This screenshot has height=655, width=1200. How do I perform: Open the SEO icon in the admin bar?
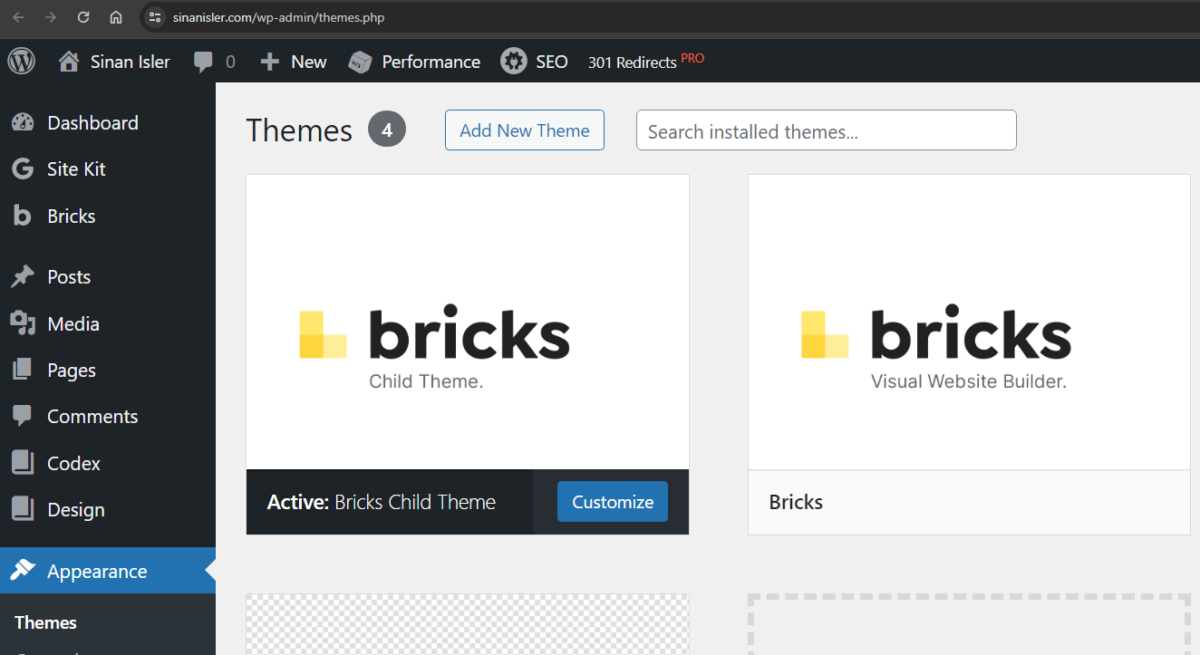pos(513,61)
